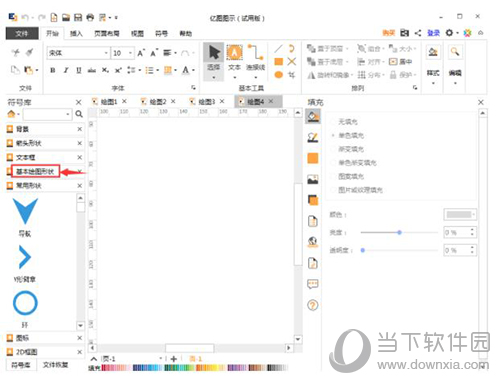500x383 pixels.
Task: Add a new page with plus button
Action: tap(173, 359)
